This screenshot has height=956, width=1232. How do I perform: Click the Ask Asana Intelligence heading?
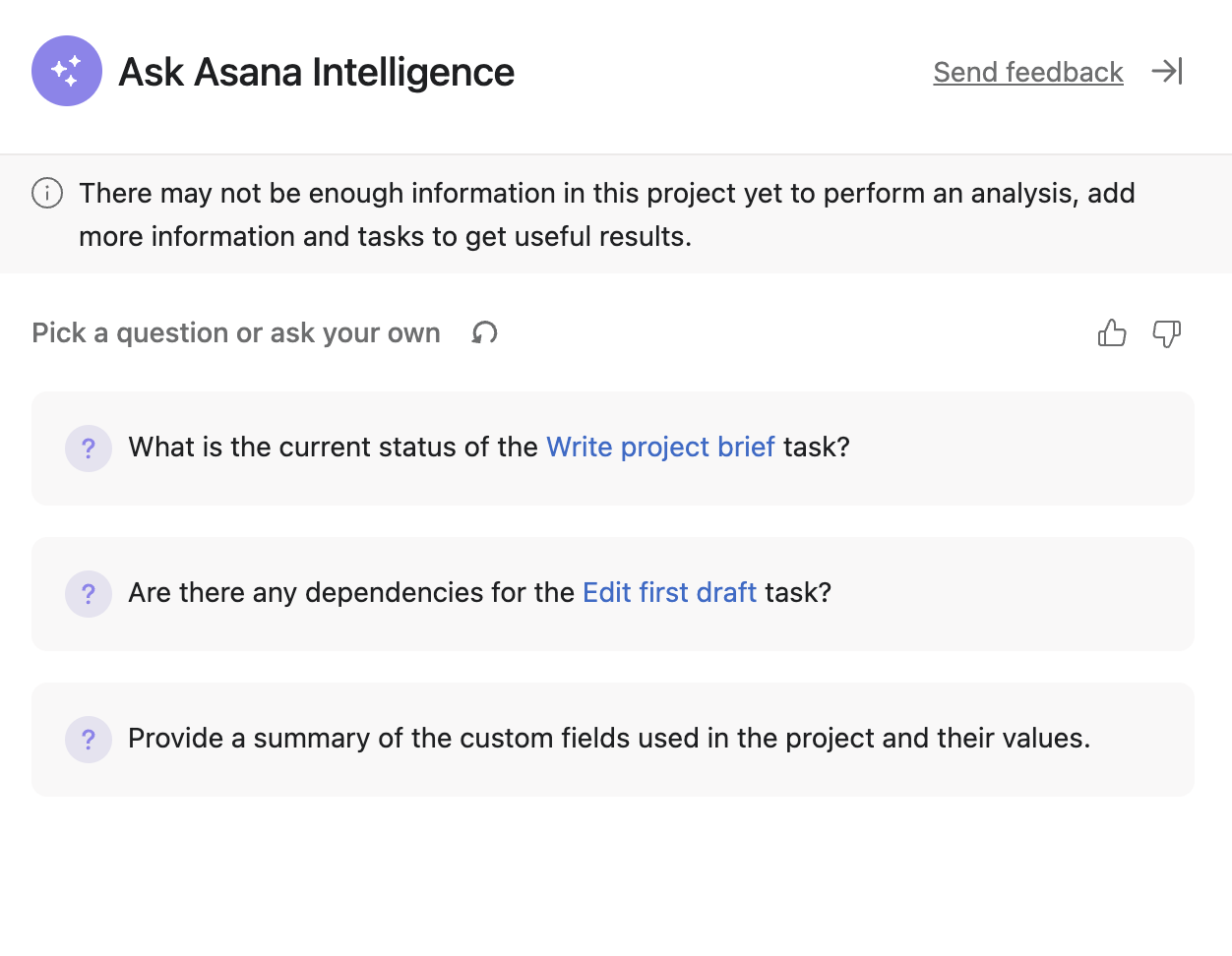tap(316, 72)
